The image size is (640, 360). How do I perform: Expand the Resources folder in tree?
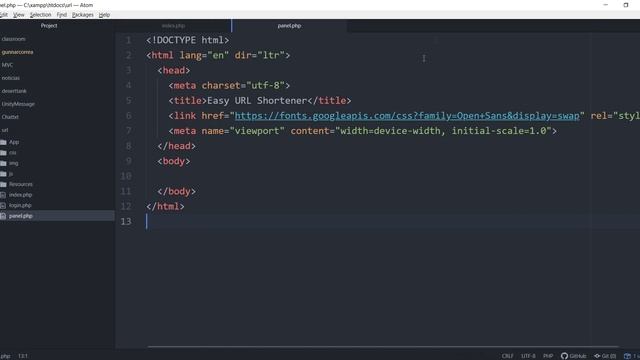[20, 184]
